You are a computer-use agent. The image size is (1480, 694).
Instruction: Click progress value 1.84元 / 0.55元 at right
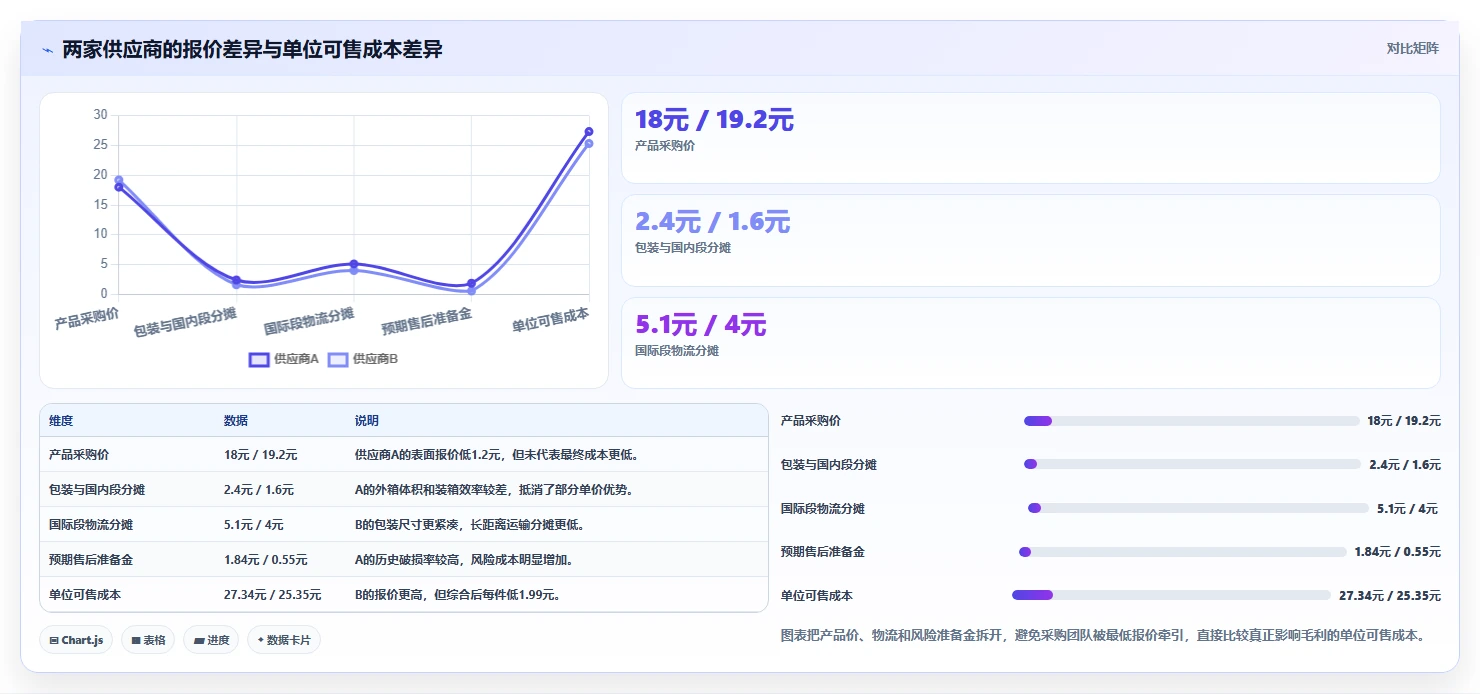point(1397,552)
